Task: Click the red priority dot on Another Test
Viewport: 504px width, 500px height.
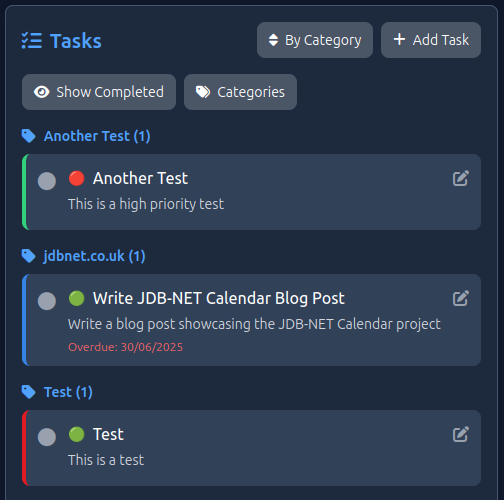Action: tap(77, 178)
